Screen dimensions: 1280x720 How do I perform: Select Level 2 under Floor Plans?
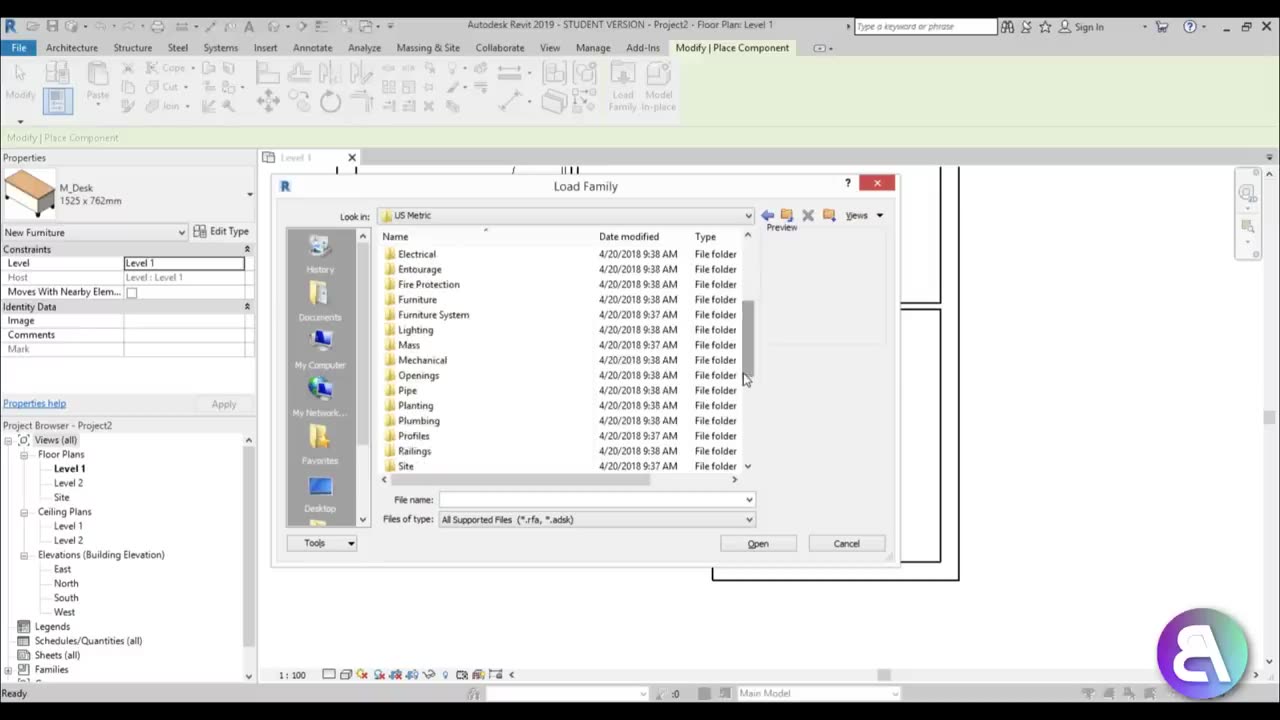click(68, 483)
